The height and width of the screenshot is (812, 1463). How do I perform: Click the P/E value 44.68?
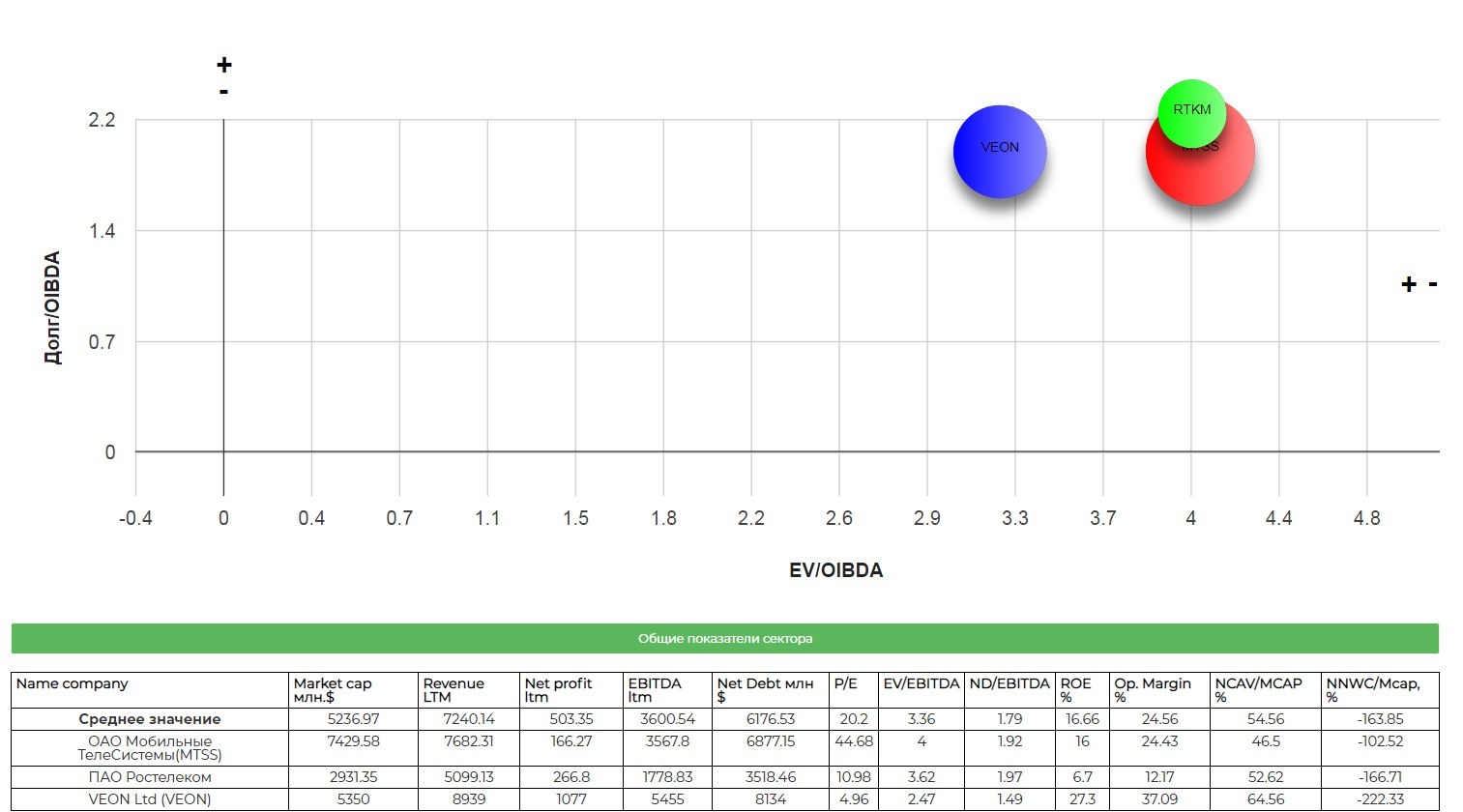(x=854, y=741)
